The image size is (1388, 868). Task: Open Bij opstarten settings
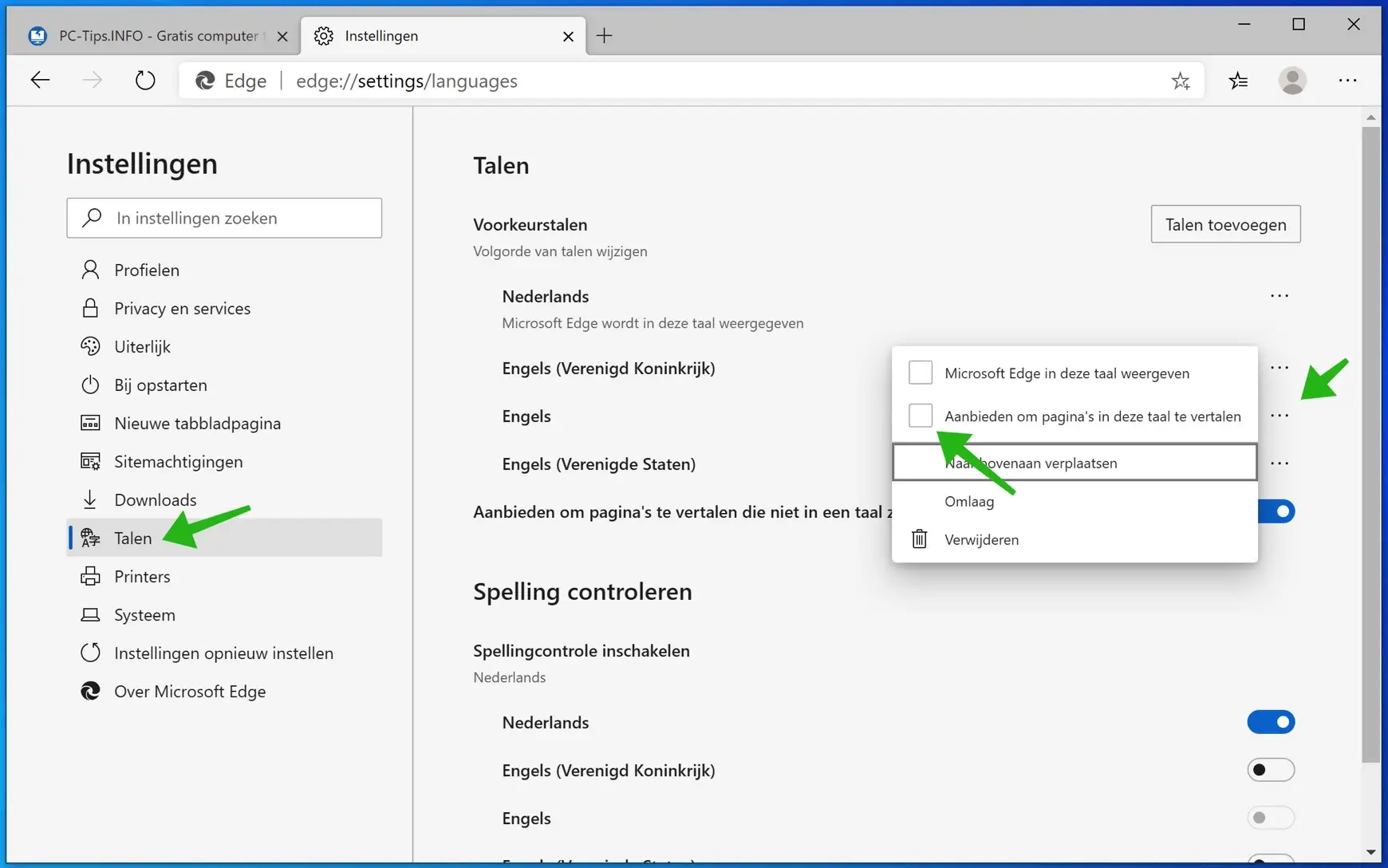[x=224, y=385]
